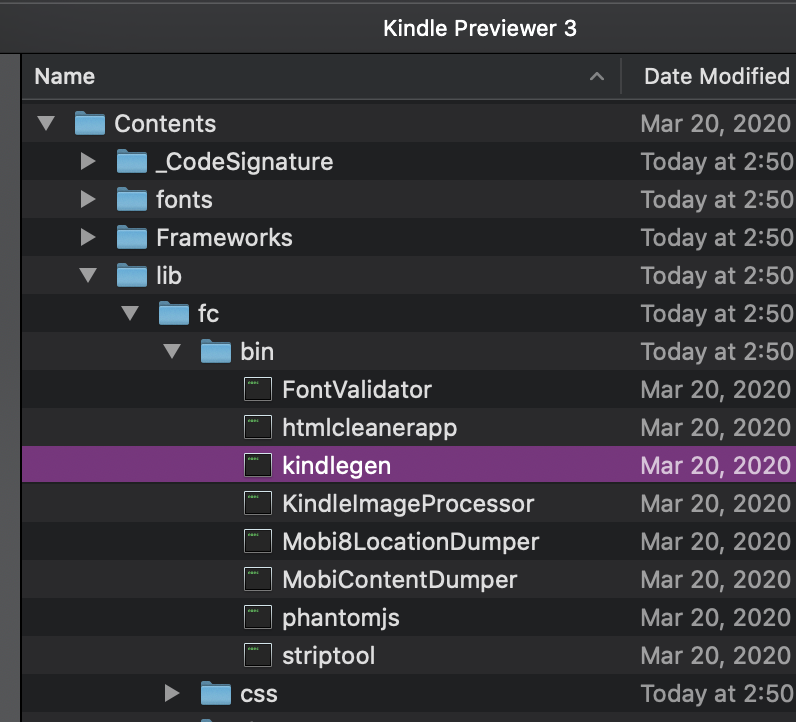
Task: Click the FontValidator executable icon
Action: [x=258, y=389]
